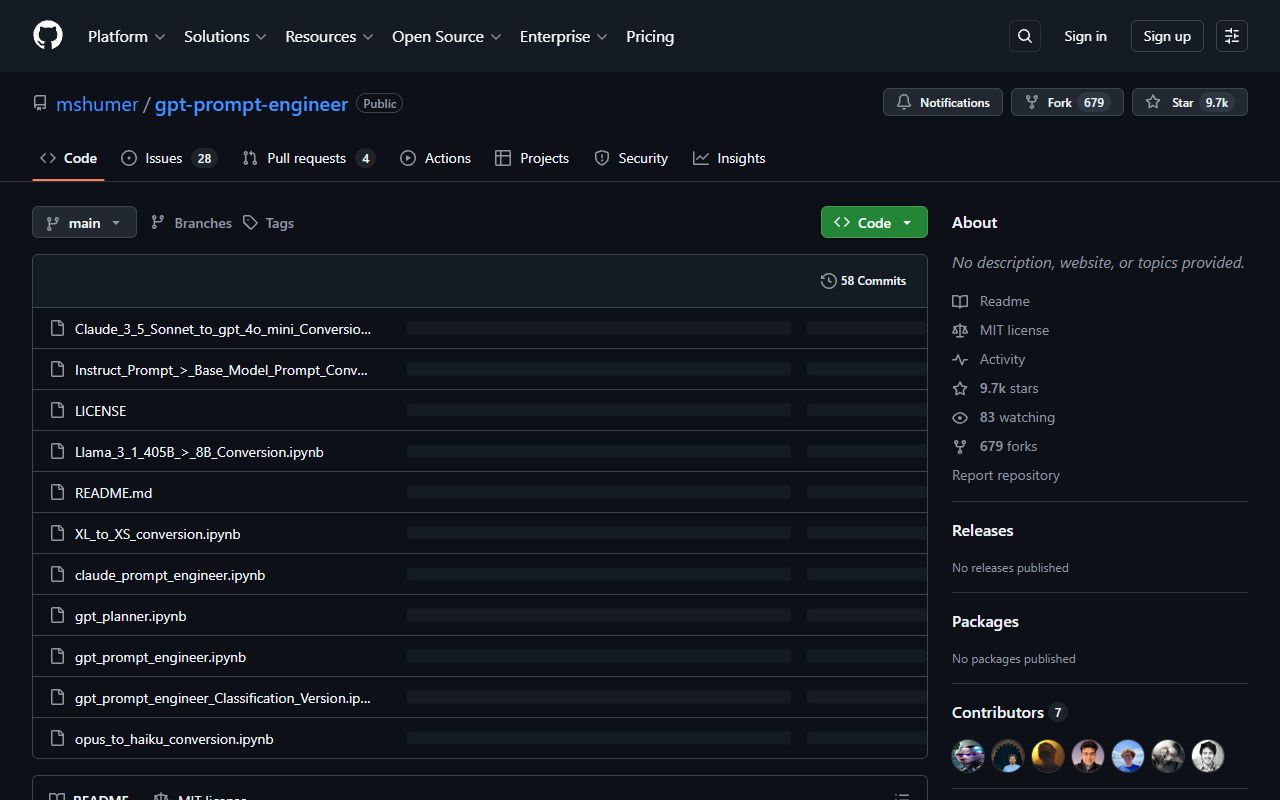The image size is (1280, 800).
Task: Click the first contributor avatar
Action: [968, 756]
